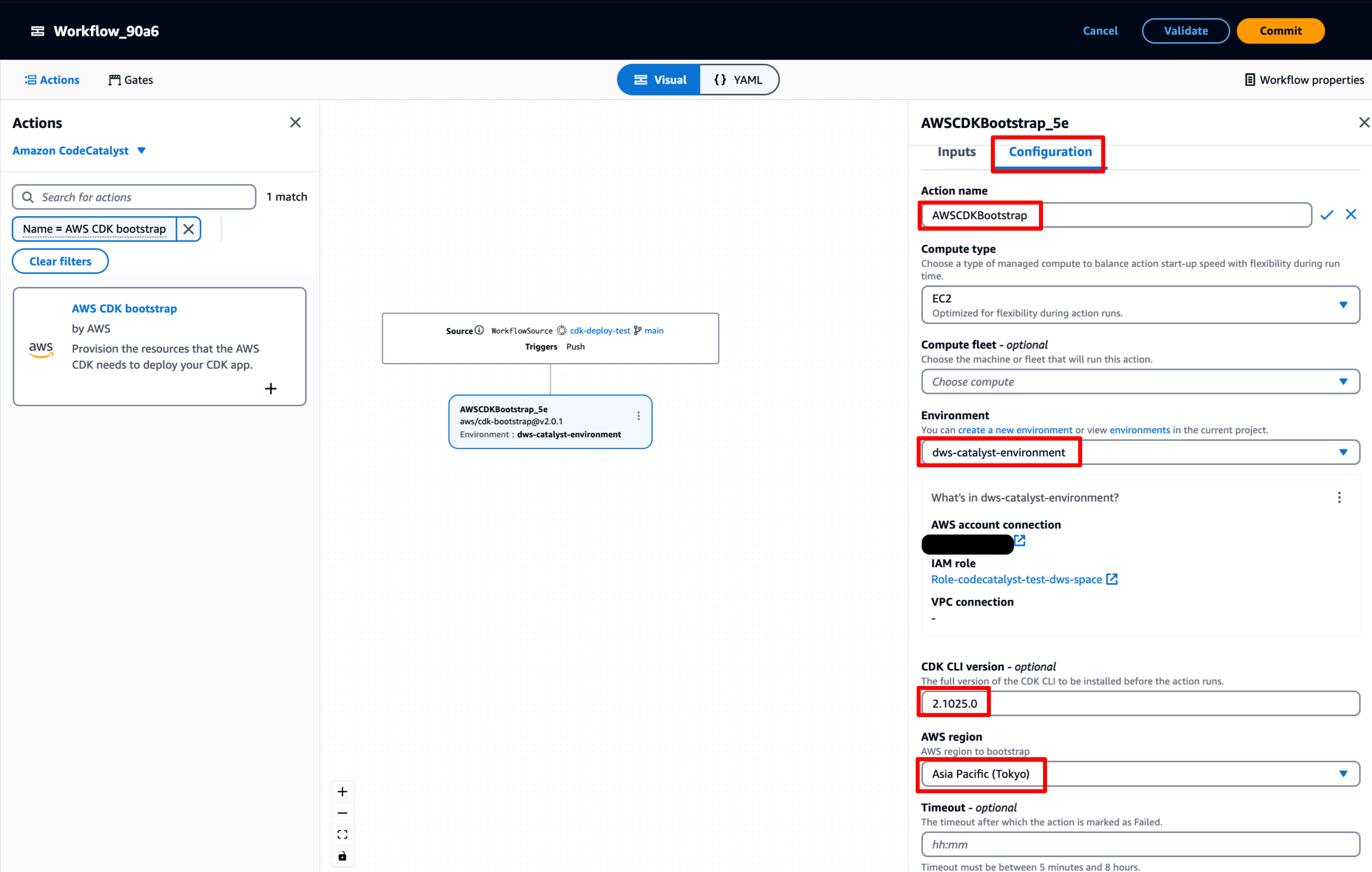Open environment details kebab menu
The width and height of the screenshot is (1372, 872).
coord(1339,497)
